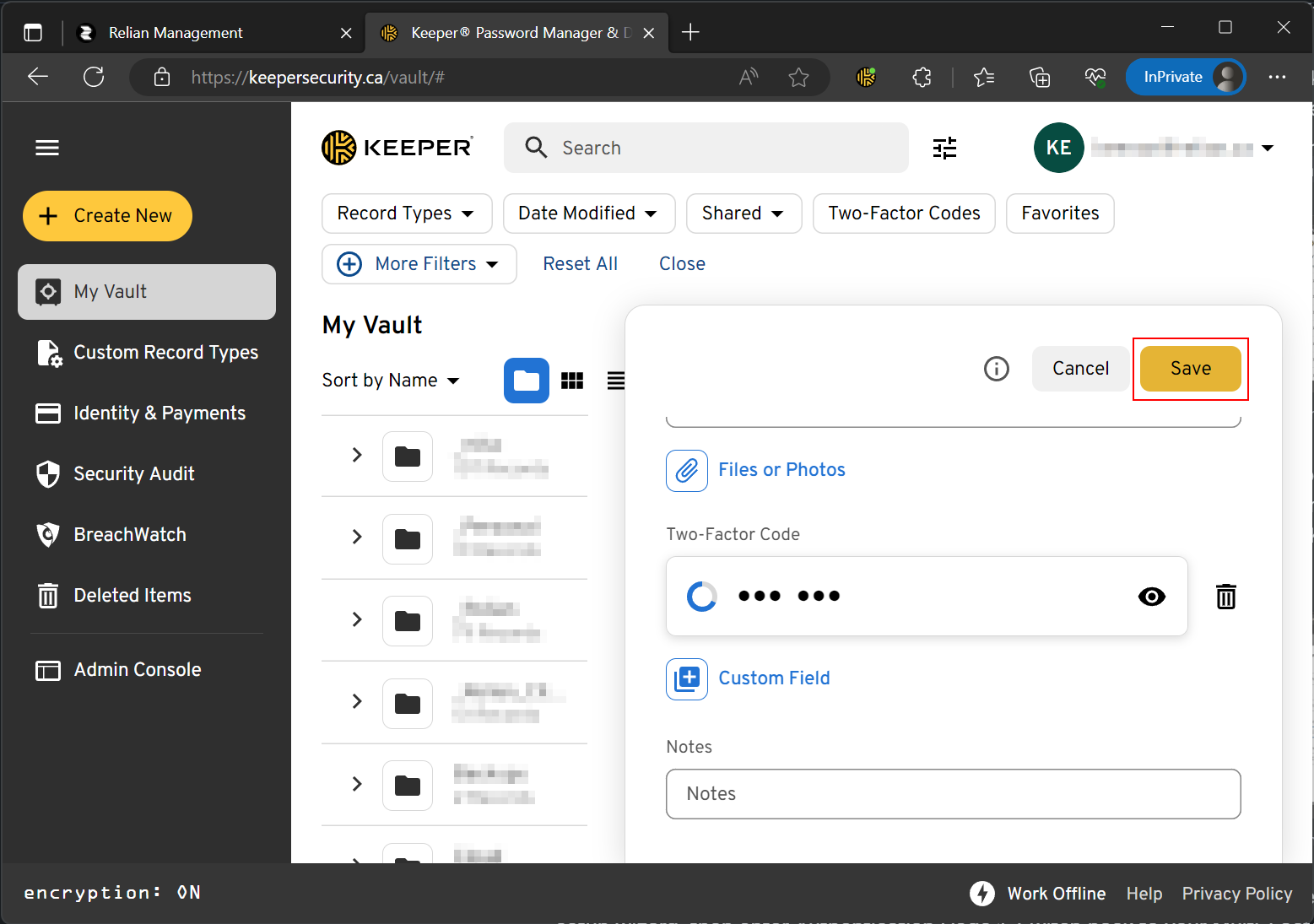Click the InPrivate profile button
Screen dimensions: 1314x924
pos(1186,78)
